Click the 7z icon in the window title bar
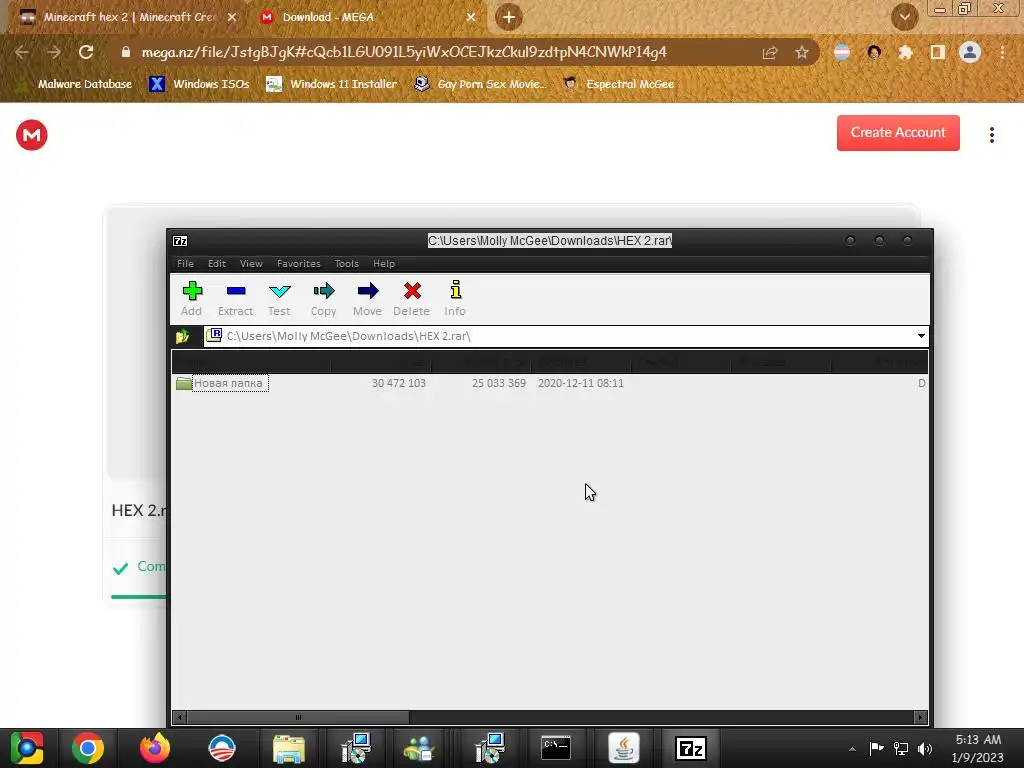This screenshot has width=1024, height=768. point(180,241)
